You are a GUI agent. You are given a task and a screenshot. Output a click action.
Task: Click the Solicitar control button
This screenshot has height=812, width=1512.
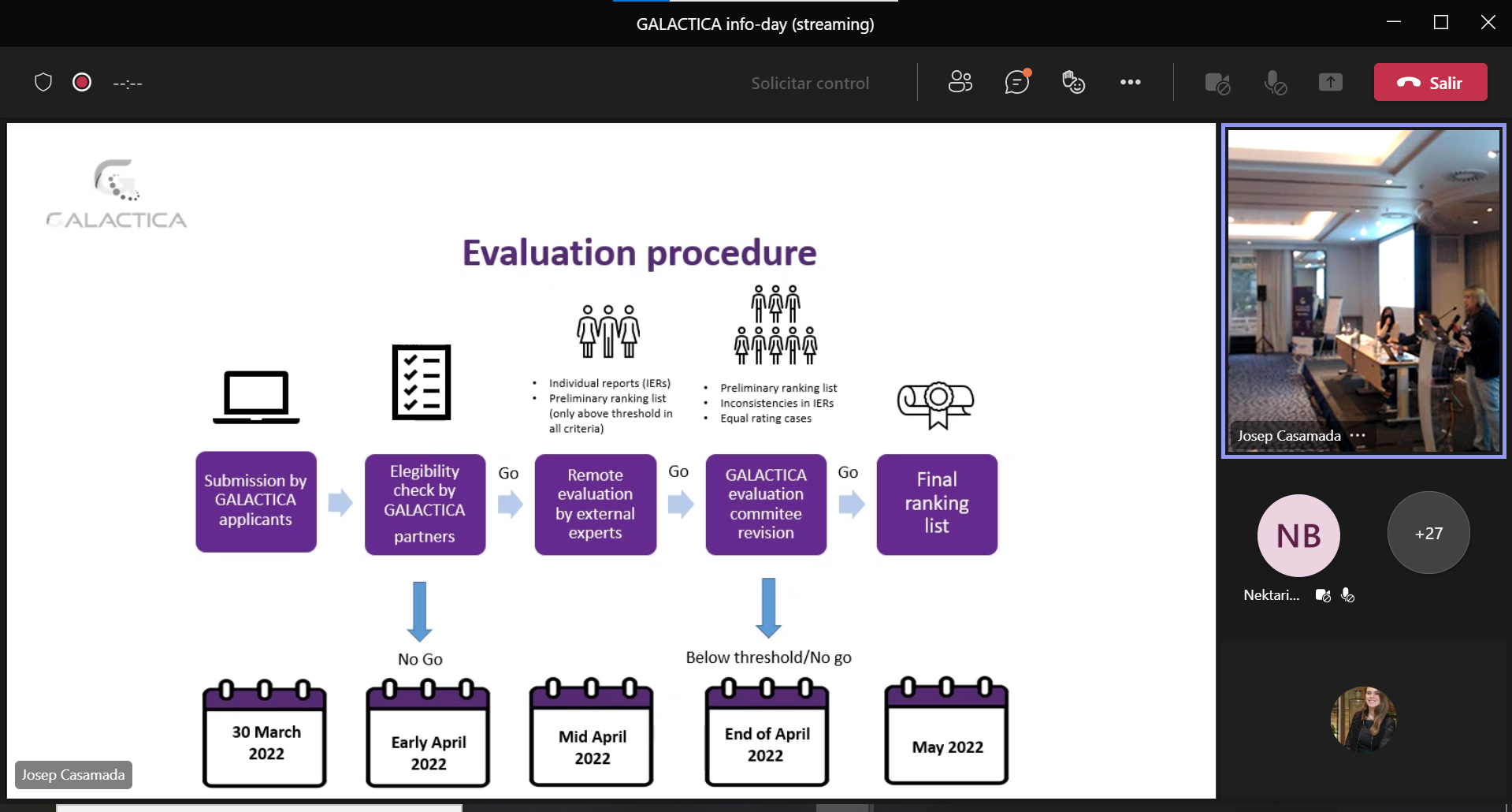coord(809,83)
